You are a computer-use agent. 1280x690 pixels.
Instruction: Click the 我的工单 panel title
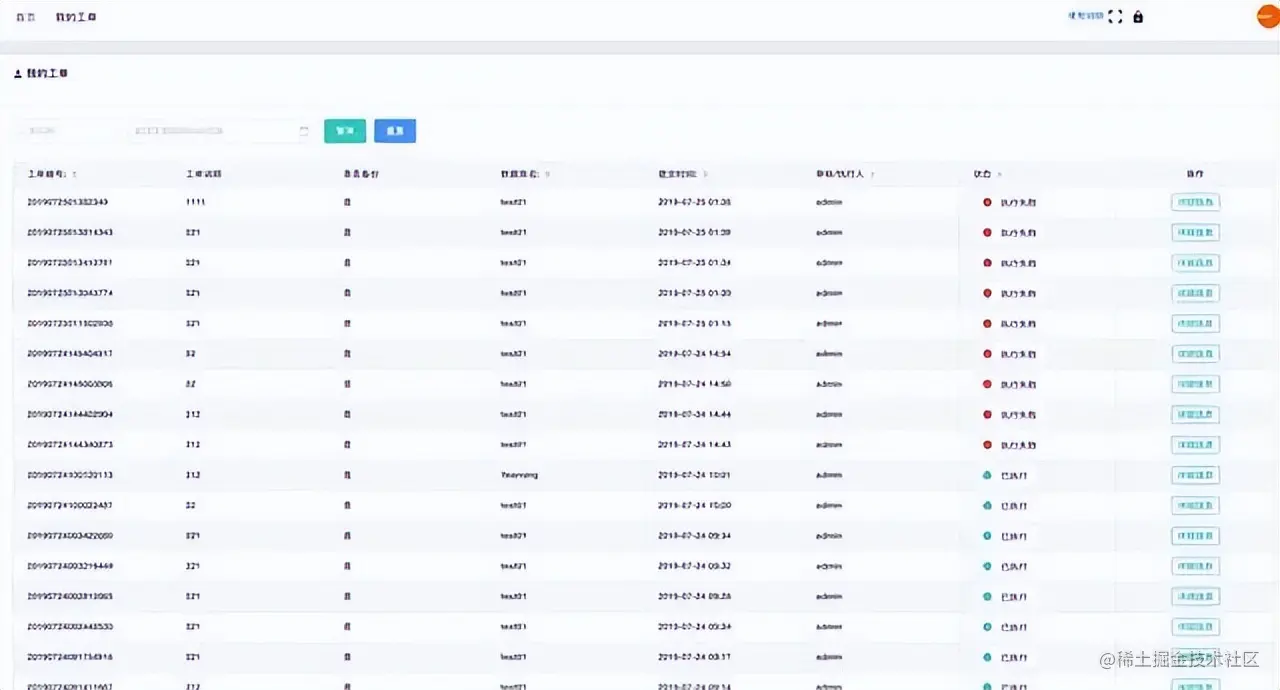pos(47,74)
